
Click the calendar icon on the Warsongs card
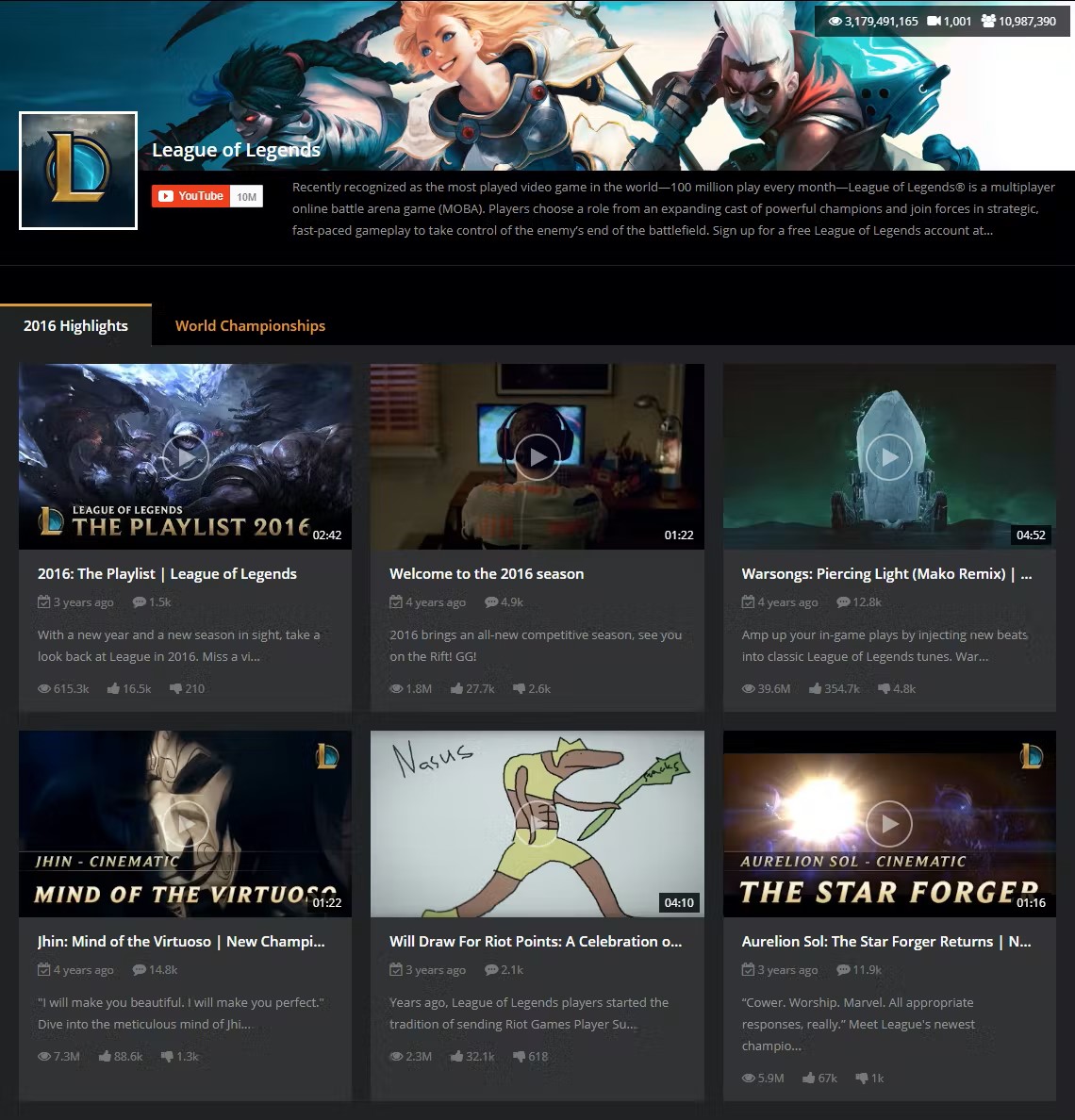[748, 601]
